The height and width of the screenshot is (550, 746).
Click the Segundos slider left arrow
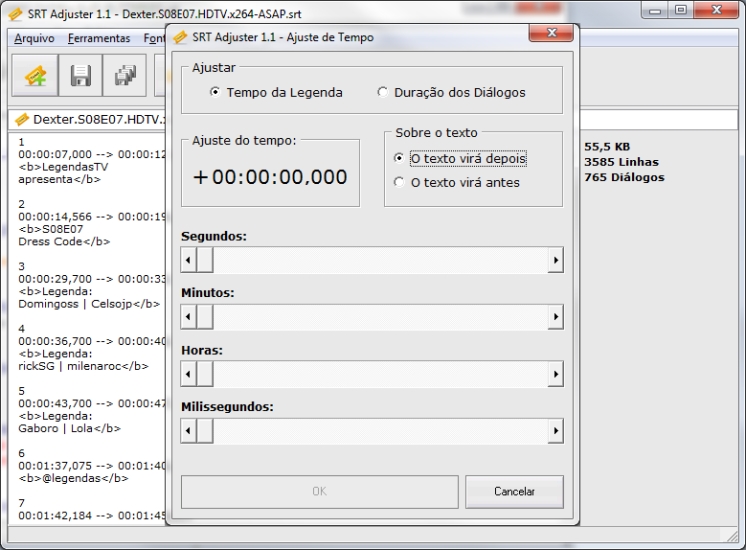188,260
